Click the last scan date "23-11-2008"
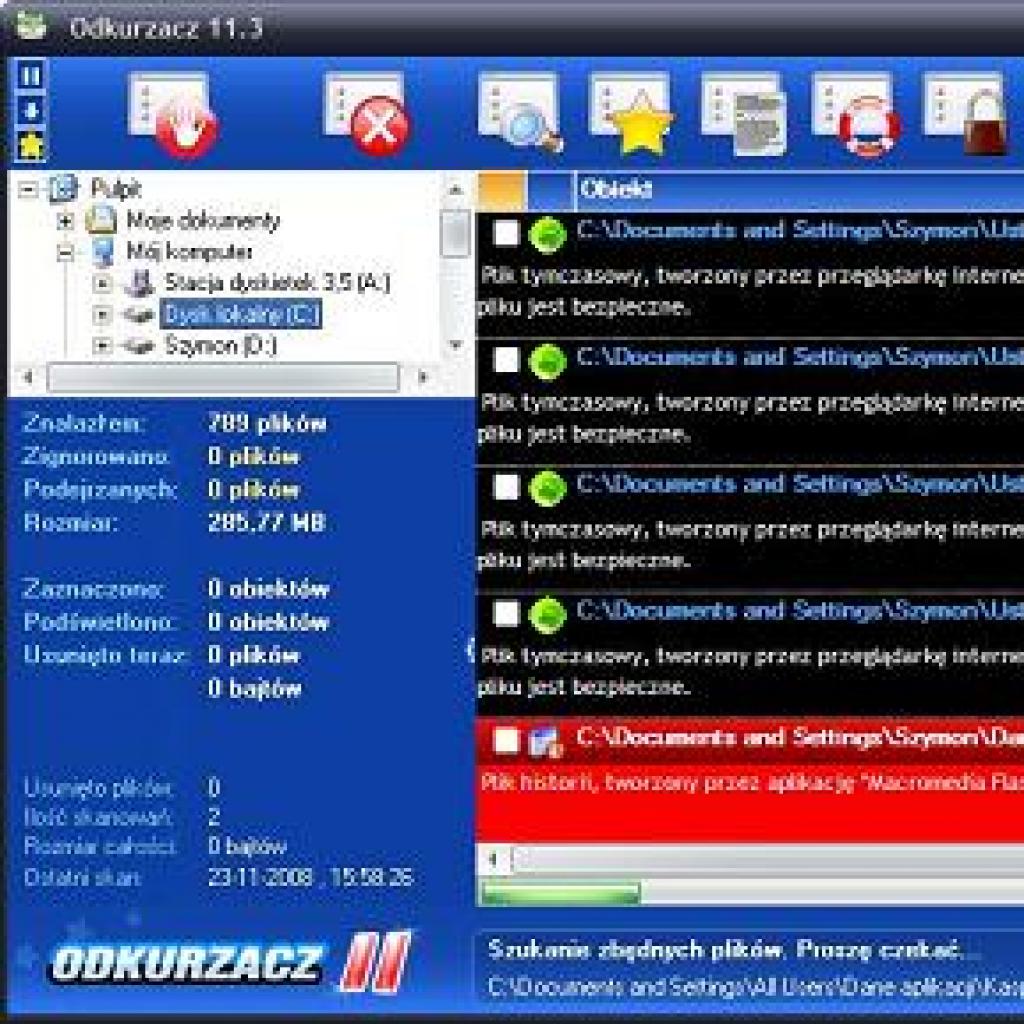Screen dimensions: 1024x1024 tap(260, 877)
